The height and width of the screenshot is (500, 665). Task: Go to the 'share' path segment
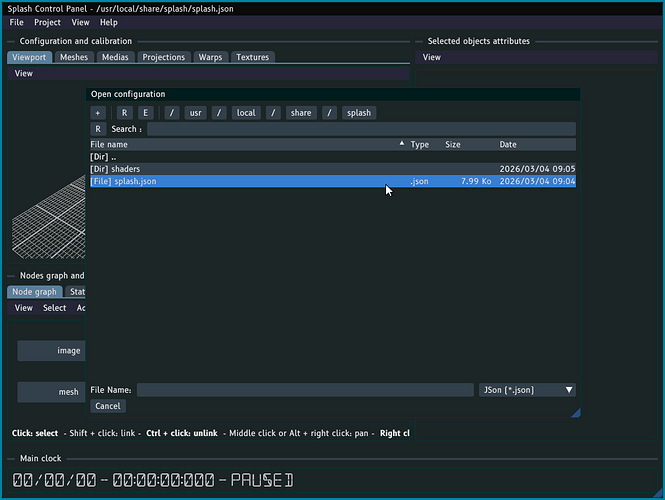pos(301,113)
